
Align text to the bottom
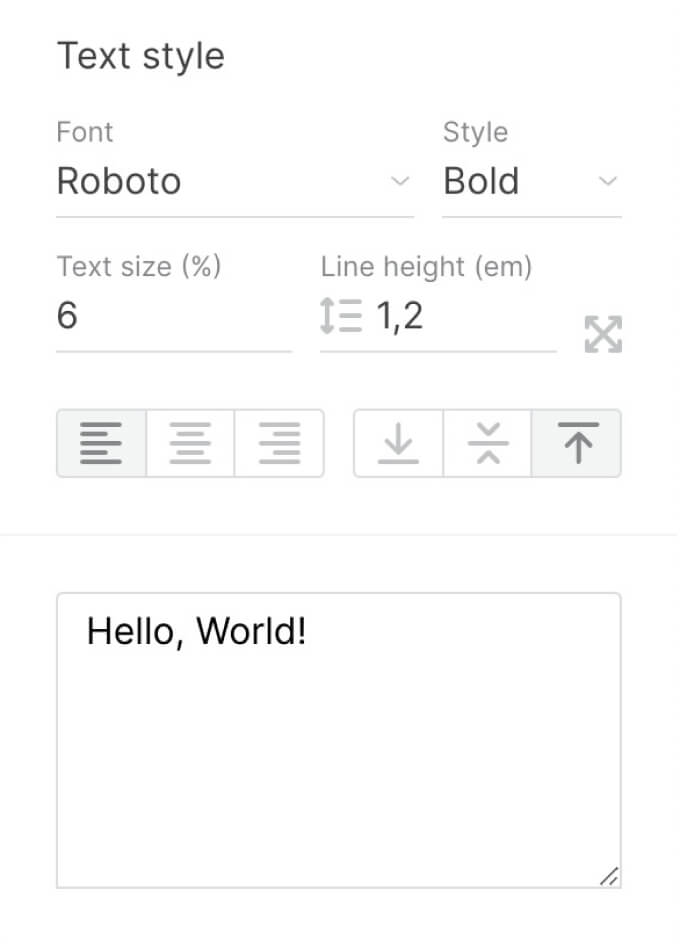tap(398, 443)
